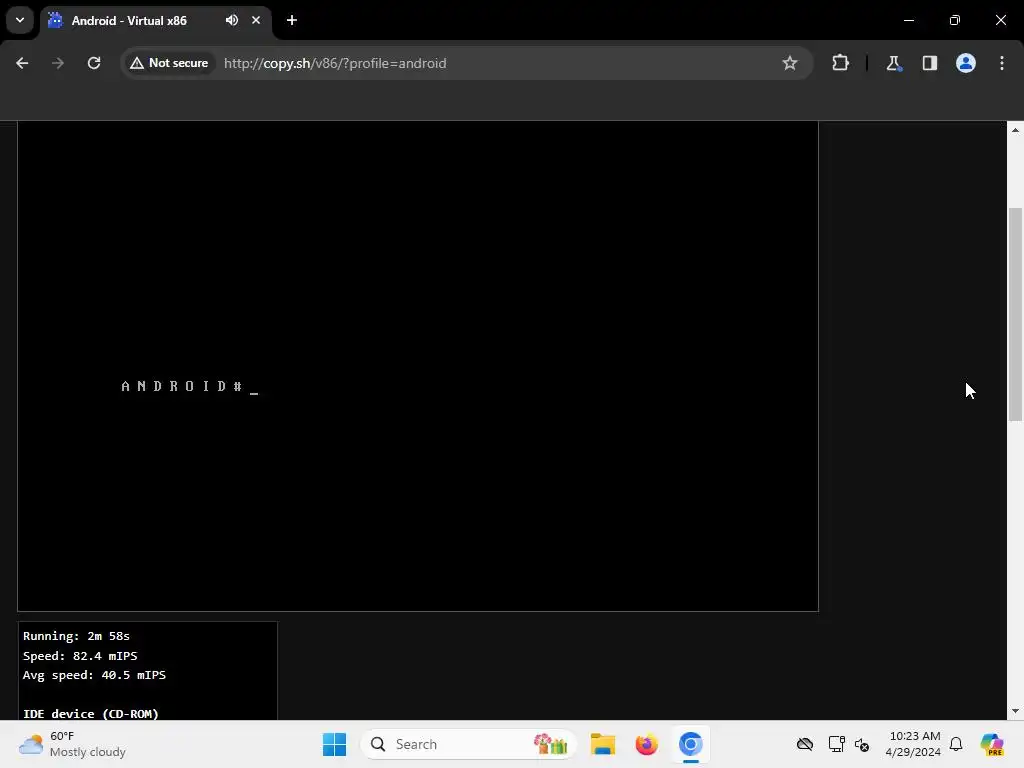Open the network display tray icon
This screenshot has width=1024, height=768.
click(836, 744)
